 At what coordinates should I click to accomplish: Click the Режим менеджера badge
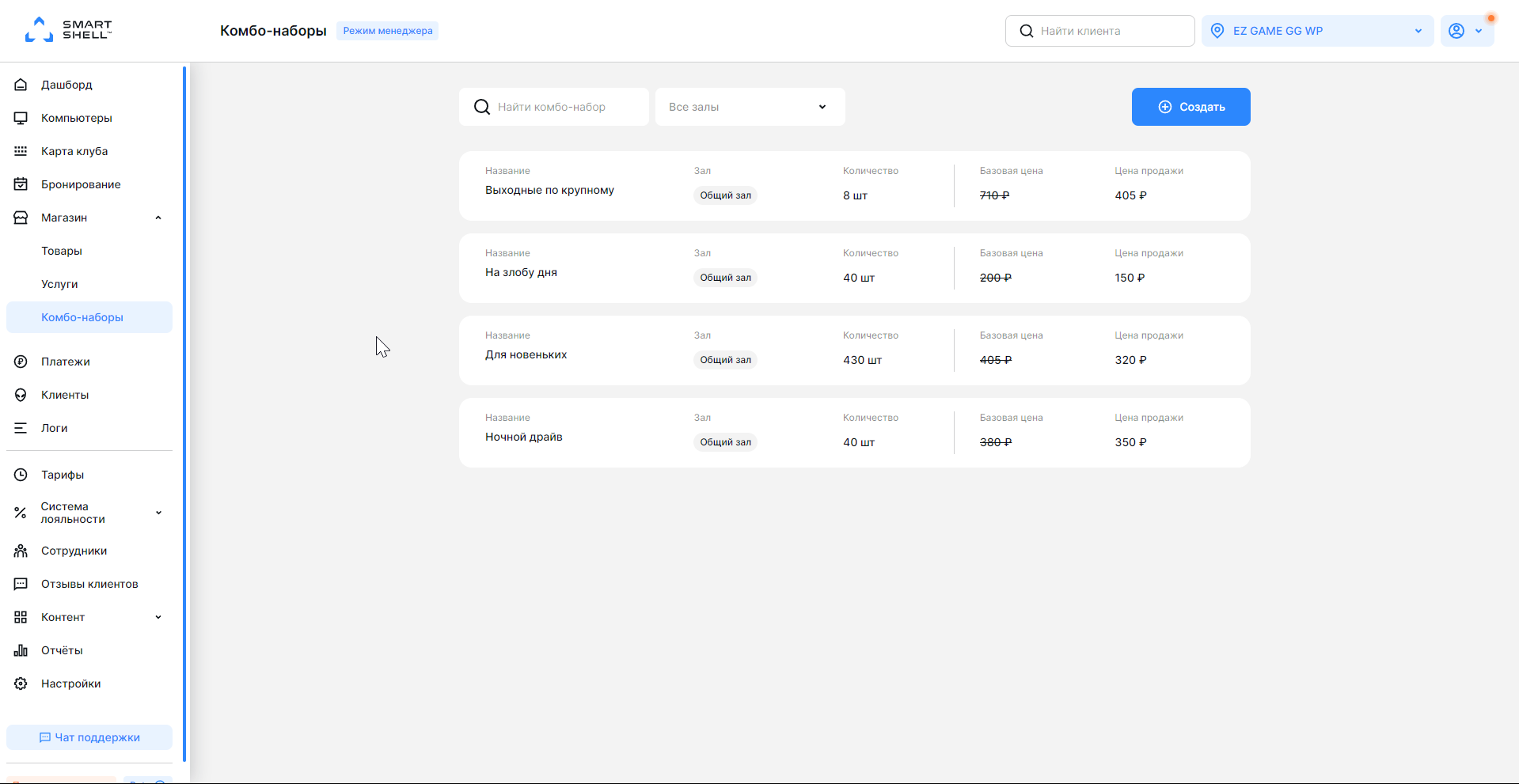(x=387, y=31)
